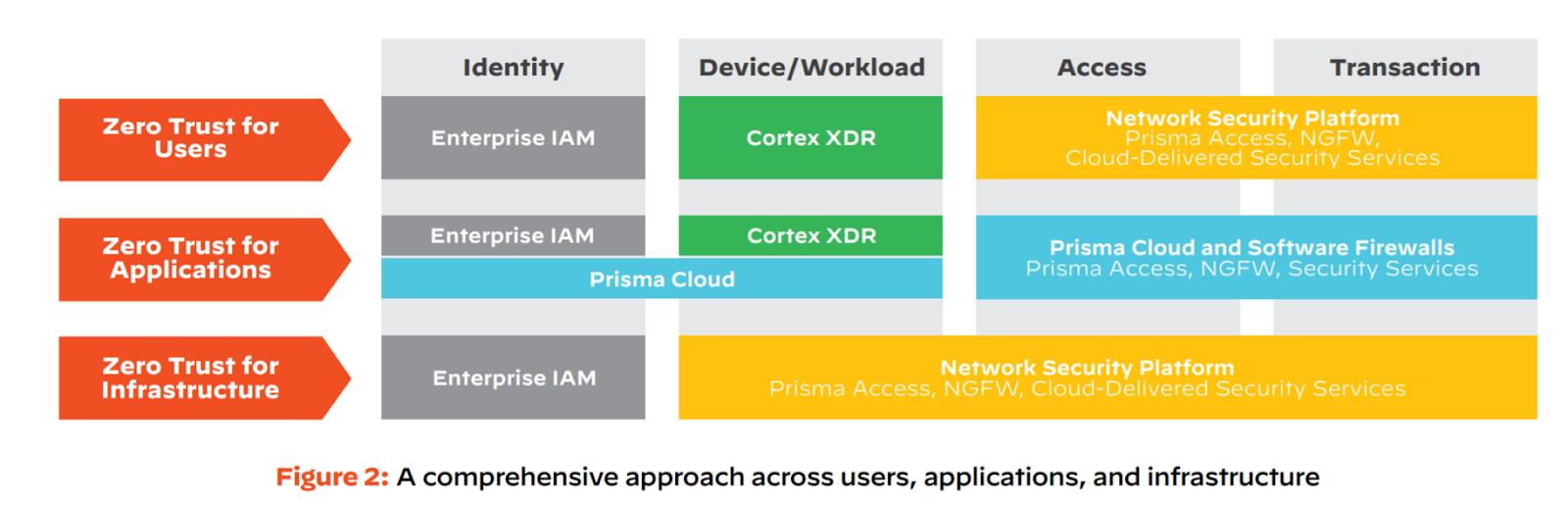Click "Network Security Platform" heading in Infrastructure row
Viewport: 1568px width, 509px height.
tap(1087, 368)
